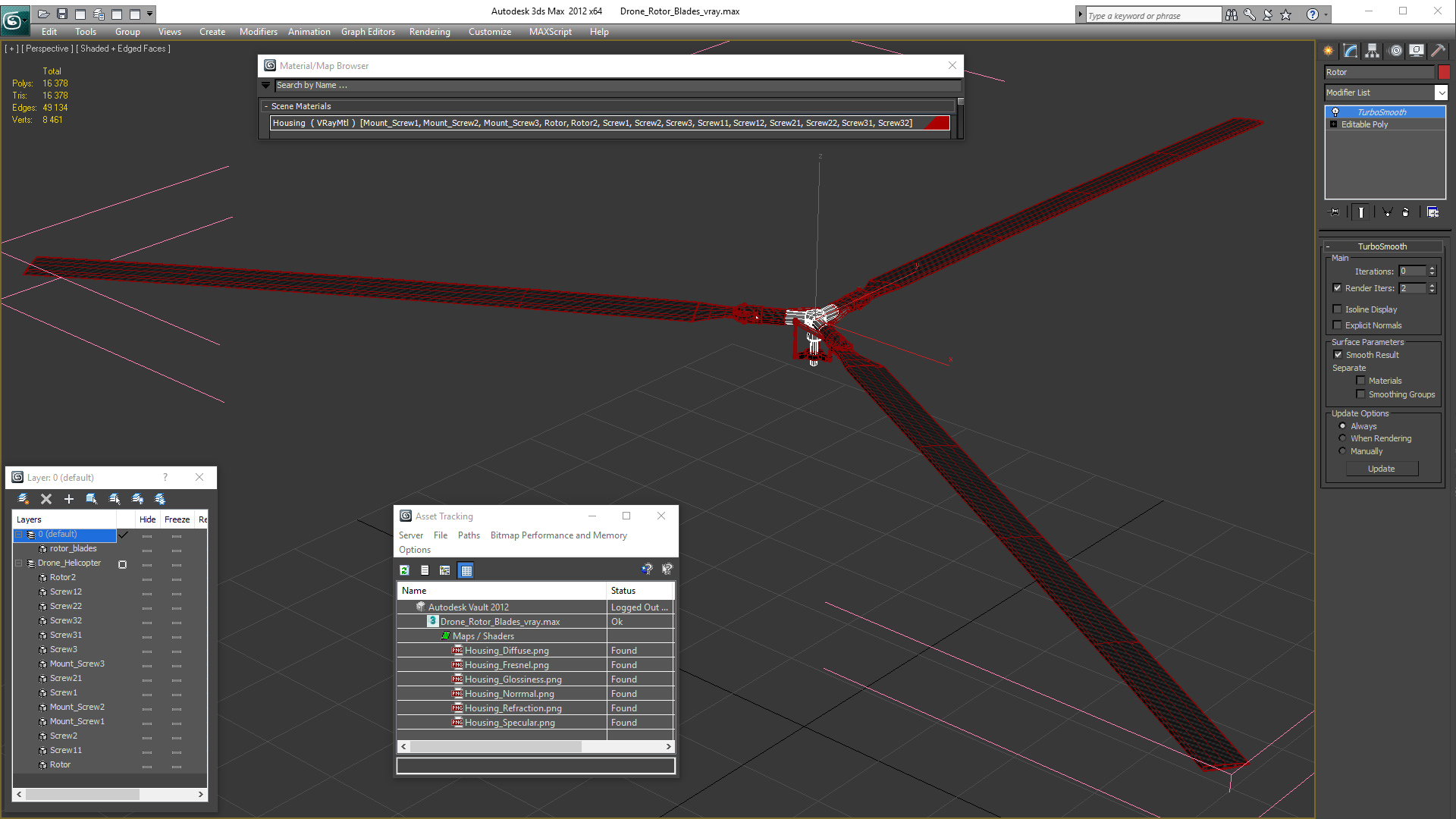Enable Separate by Smoothing Groups checkbox
Viewport: 1456px width, 819px height.
(x=1361, y=394)
